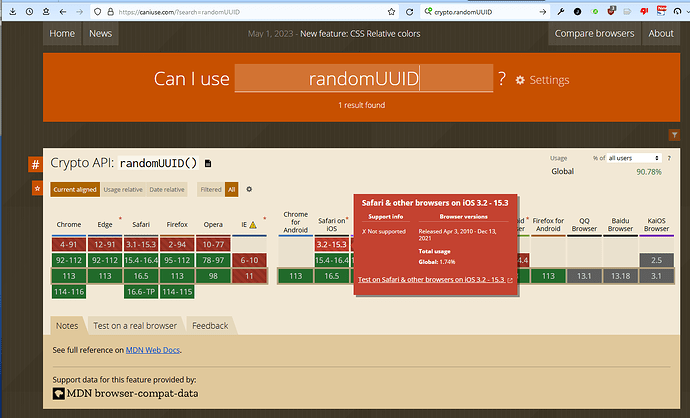Screen dimensions: 690x418
Task: Click the Edge 12-91 cell
Action: (x=105, y=245)
